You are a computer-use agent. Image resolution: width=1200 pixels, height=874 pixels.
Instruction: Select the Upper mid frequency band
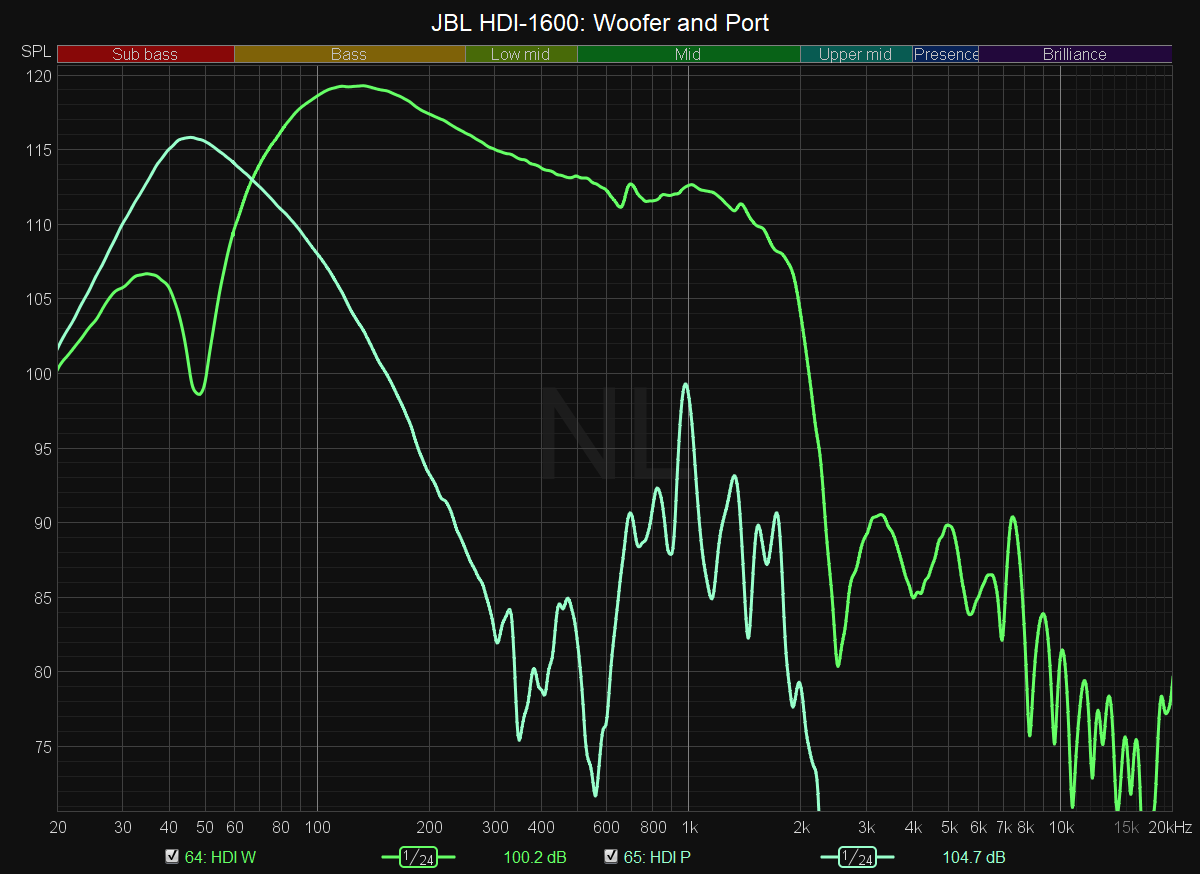click(x=856, y=54)
